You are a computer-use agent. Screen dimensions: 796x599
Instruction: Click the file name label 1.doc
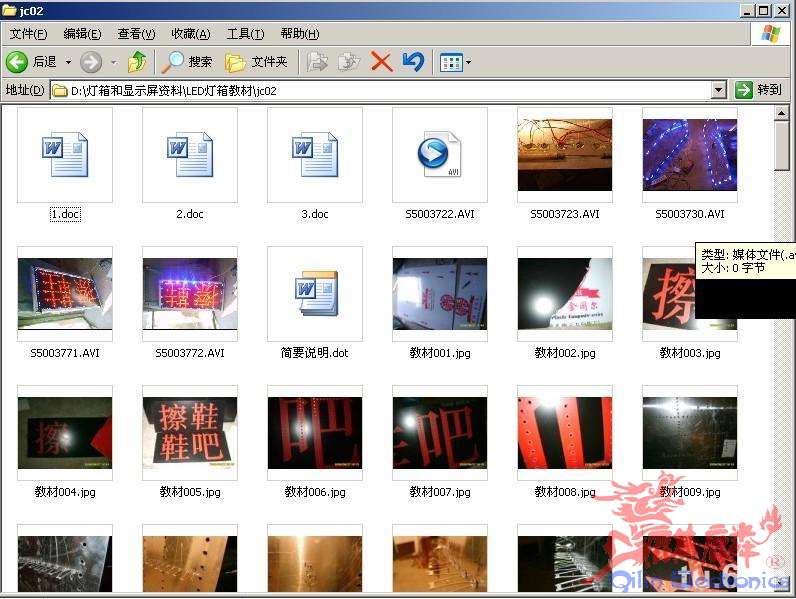tap(65, 214)
